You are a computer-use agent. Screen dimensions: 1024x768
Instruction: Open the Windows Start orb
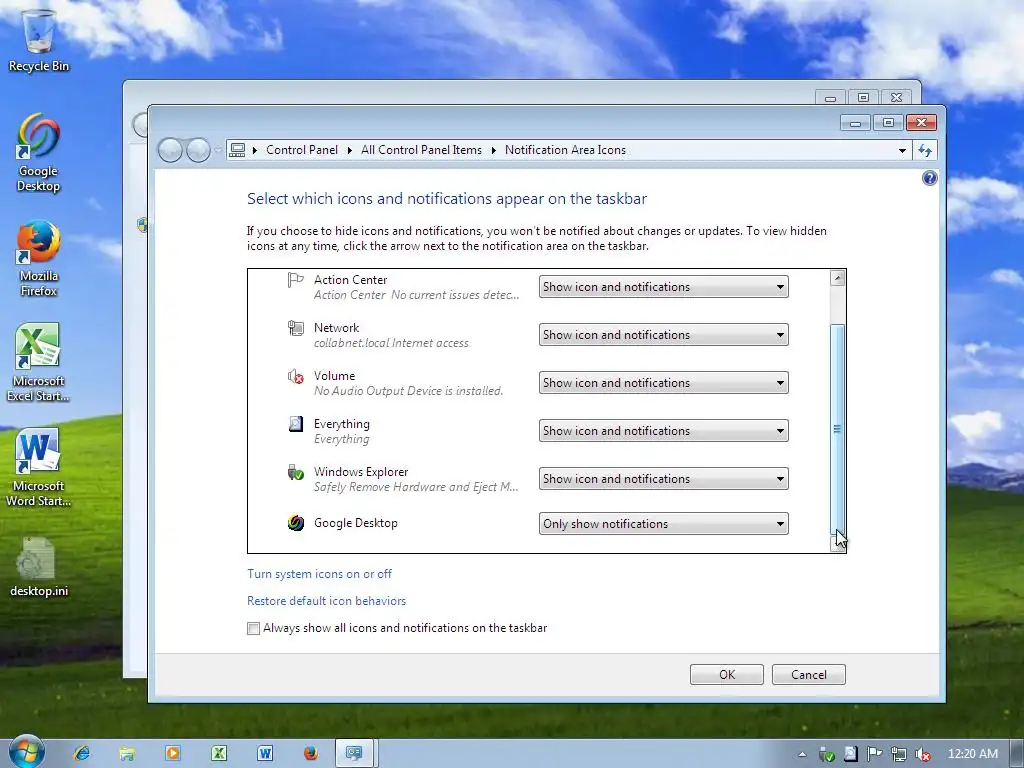[25, 751]
